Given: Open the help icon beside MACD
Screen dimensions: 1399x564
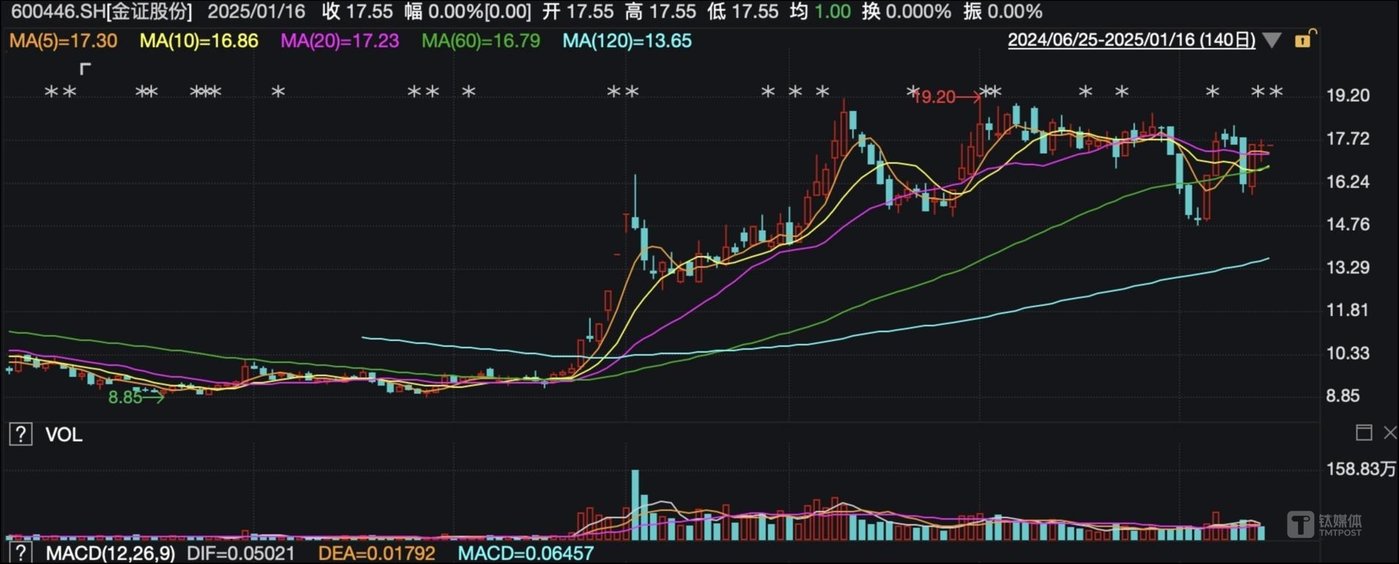Looking at the screenshot, I should tap(19, 552).
